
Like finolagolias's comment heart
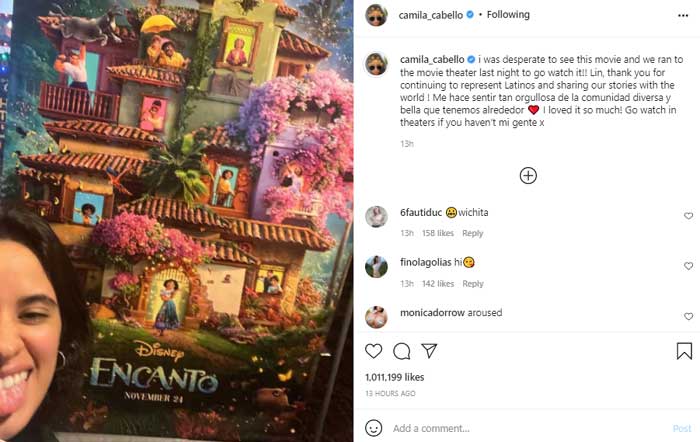[x=688, y=266]
